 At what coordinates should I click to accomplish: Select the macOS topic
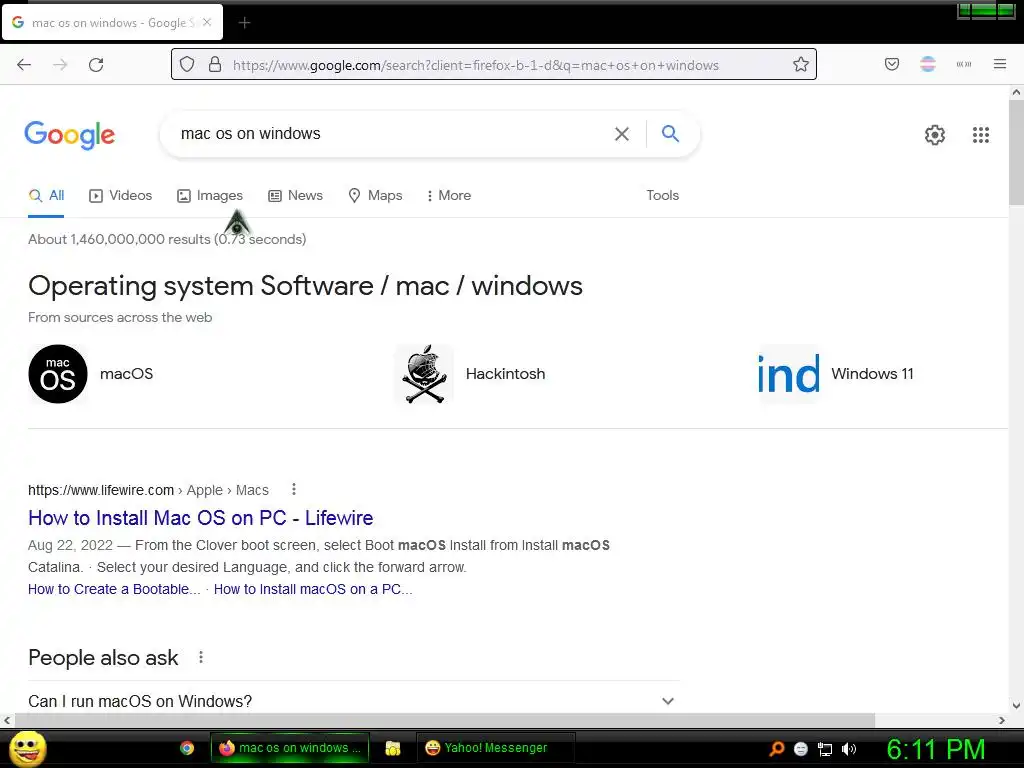click(x=91, y=374)
